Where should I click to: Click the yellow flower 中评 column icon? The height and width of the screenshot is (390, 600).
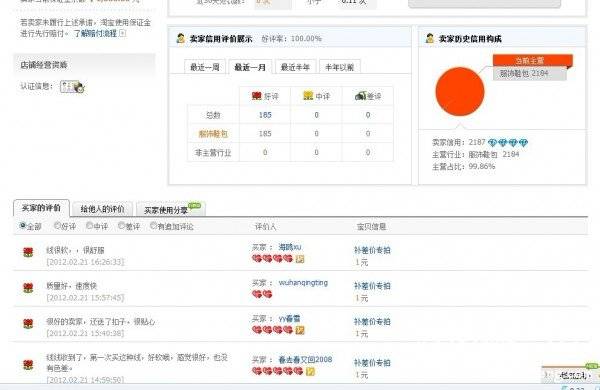(x=308, y=96)
